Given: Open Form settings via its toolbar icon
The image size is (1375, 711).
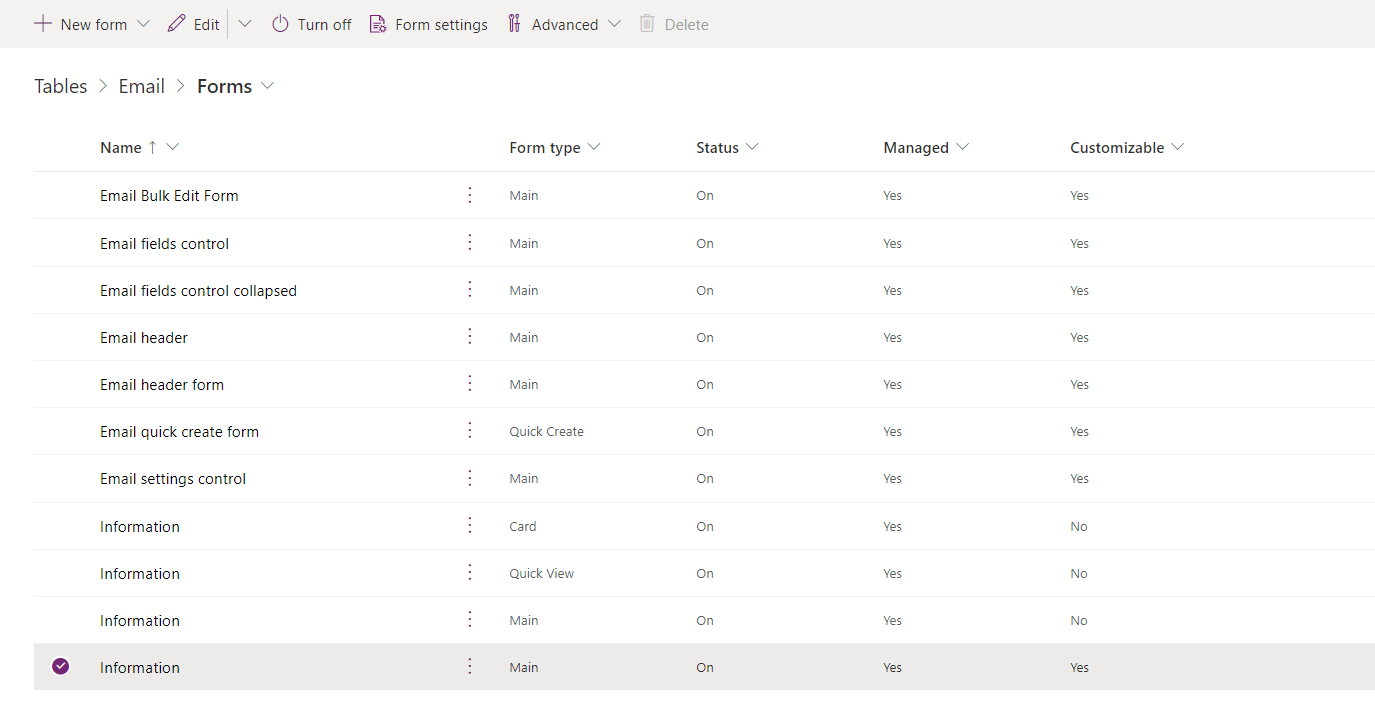Looking at the screenshot, I should (x=377, y=23).
